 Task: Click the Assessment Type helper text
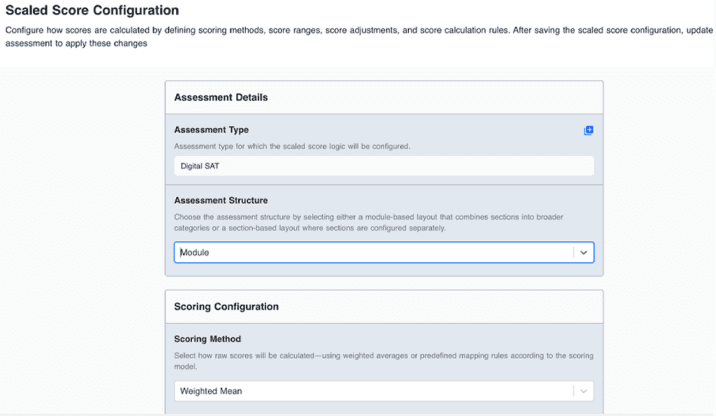tap(292, 146)
